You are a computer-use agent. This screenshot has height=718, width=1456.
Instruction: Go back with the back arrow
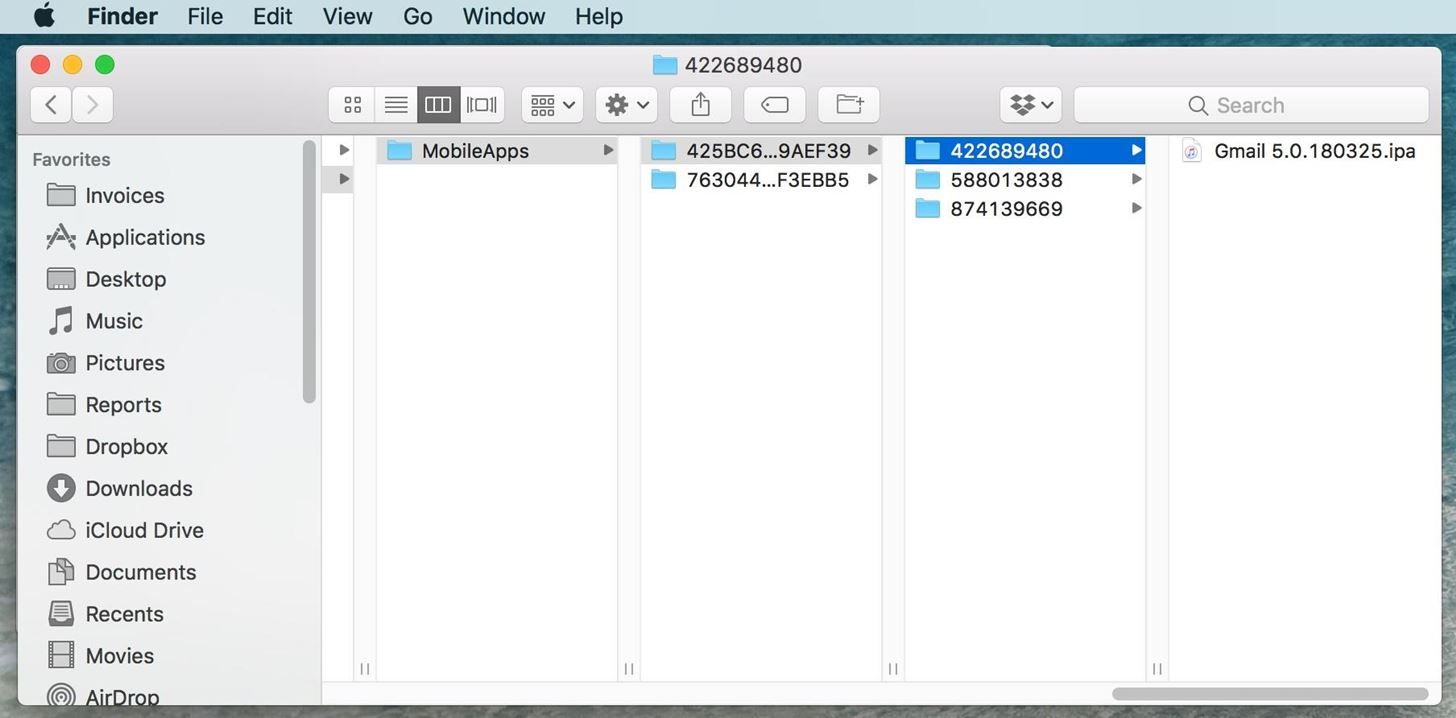(51, 105)
